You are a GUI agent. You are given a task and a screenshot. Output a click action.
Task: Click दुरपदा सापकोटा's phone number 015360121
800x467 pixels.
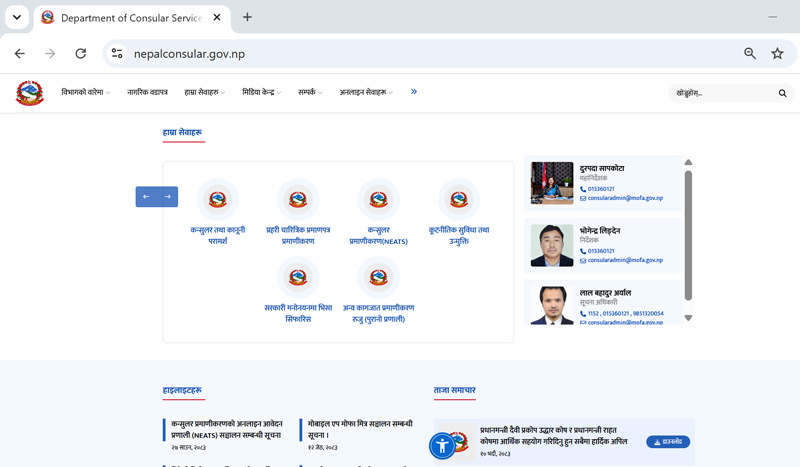601,189
